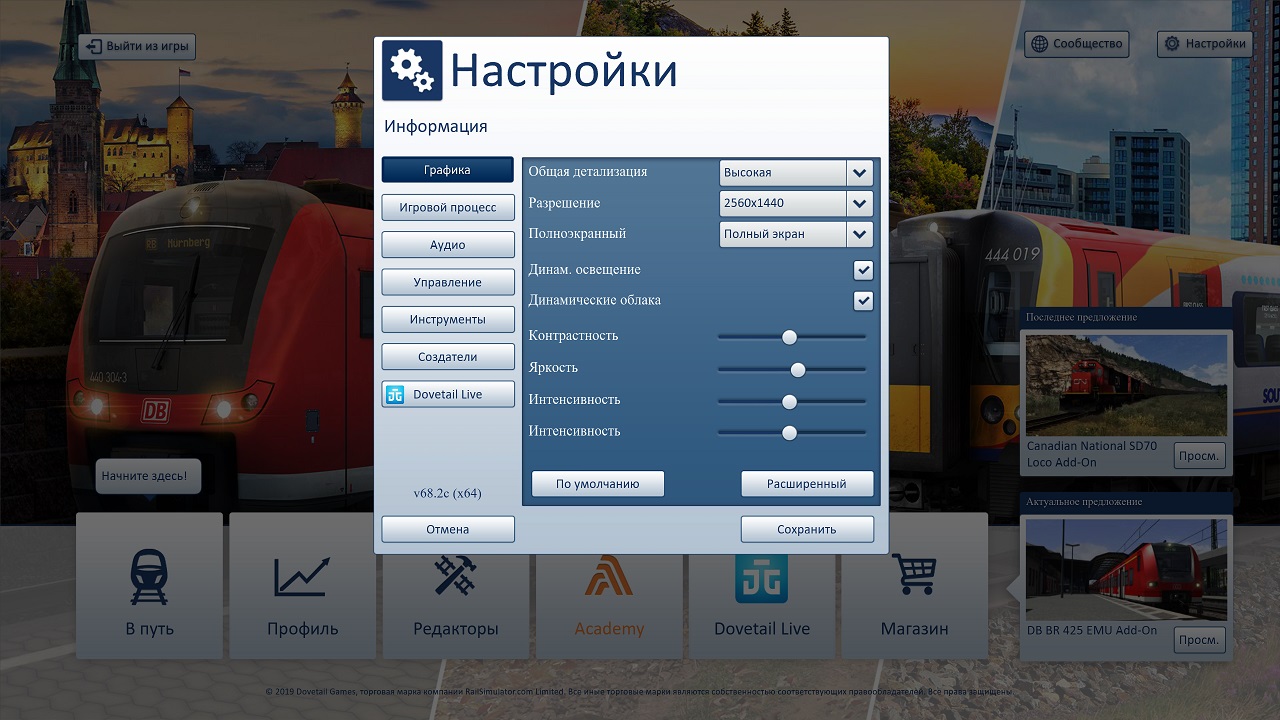Click the globe icon for Сообщество
1280x720 pixels.
(x=1040, y=44)
